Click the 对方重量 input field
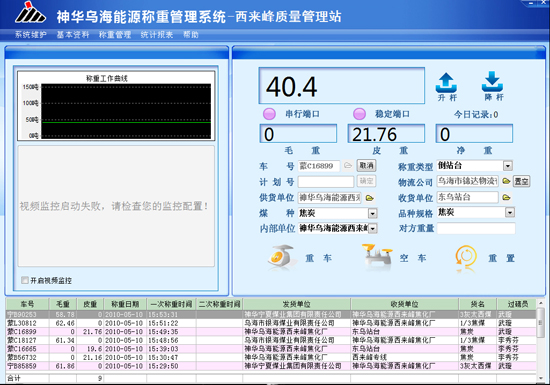Screen dimensions: 550x385 pyautogui.click(x=476, y=228)
